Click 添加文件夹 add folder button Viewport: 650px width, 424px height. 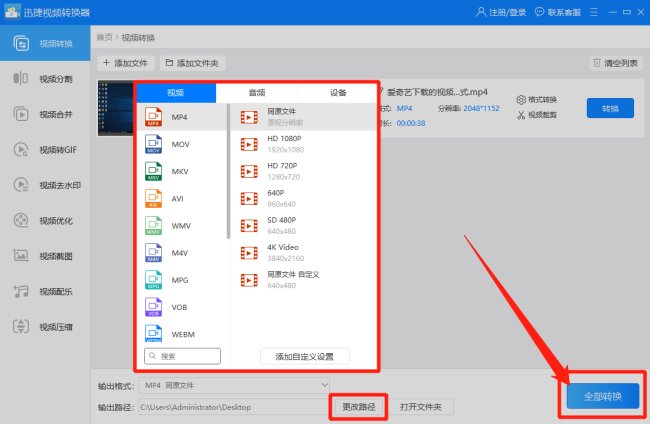pyautogui.click(x=192, y=63)
